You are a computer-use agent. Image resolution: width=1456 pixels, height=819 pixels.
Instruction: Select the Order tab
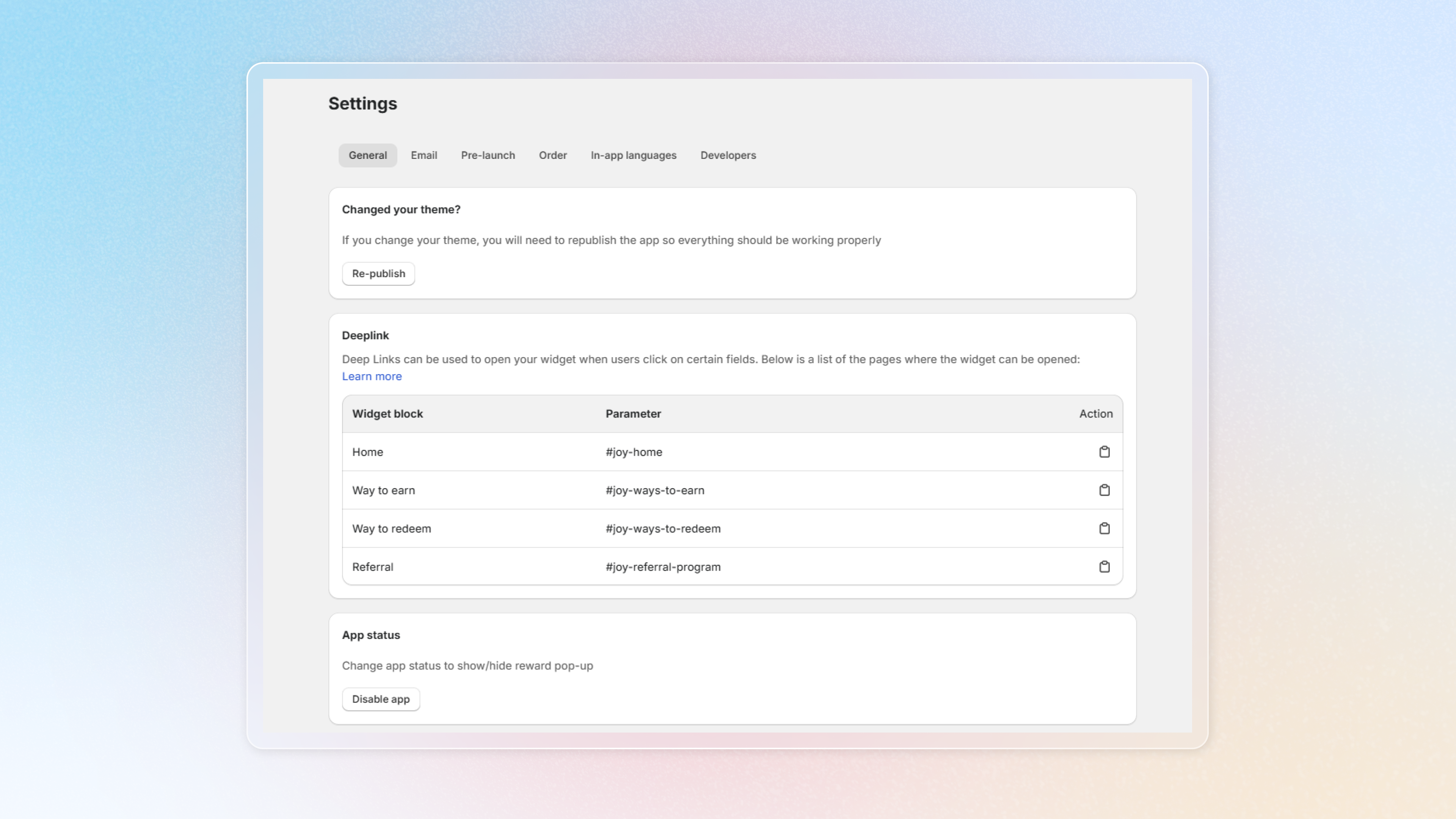pyautogui.click(x=552, y=155)
